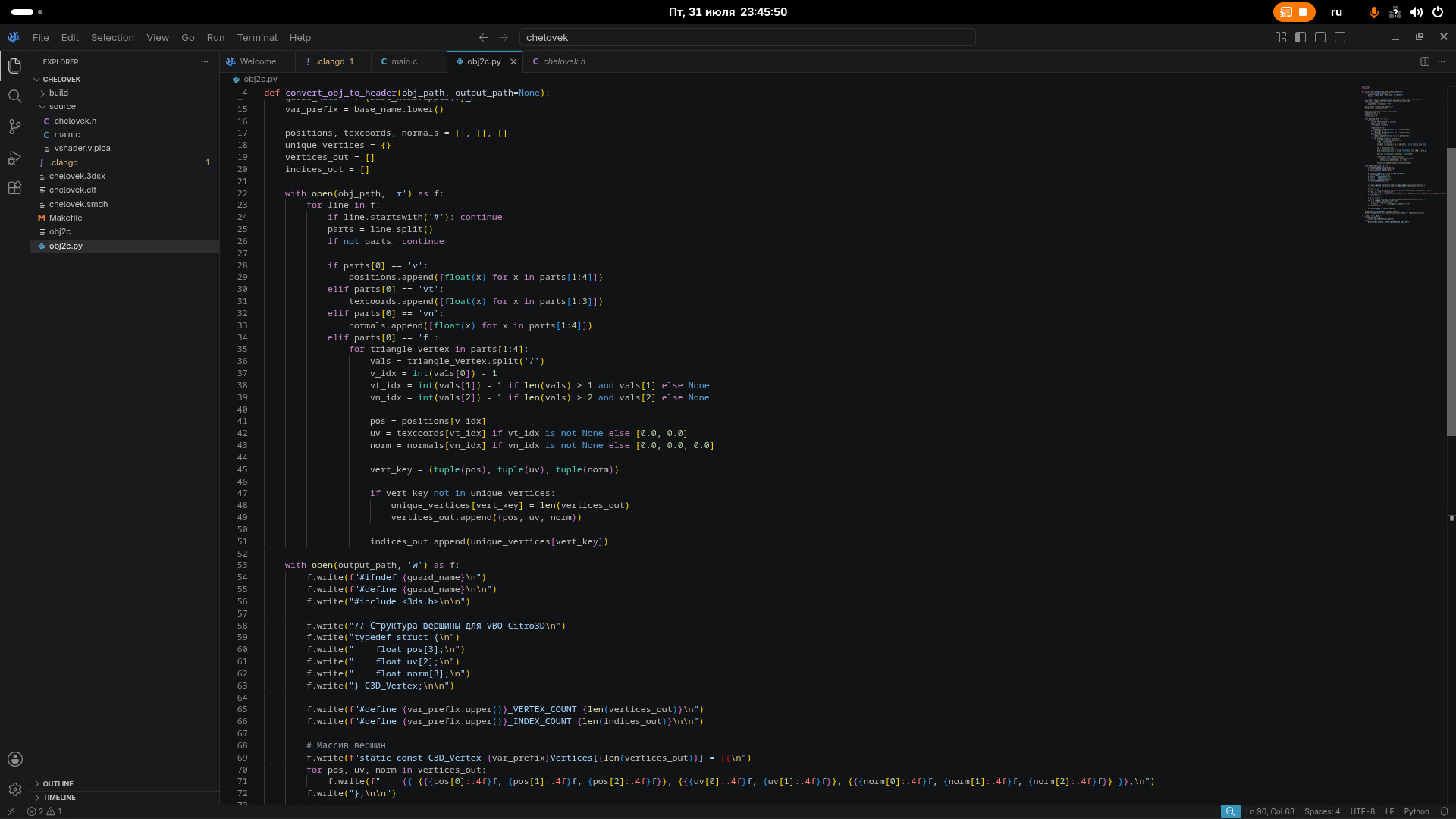Viewport: 1456px width, 819px height.
Task: Expand the TIMELINE section
Action: pyautogui.click(x=125, y=797)
